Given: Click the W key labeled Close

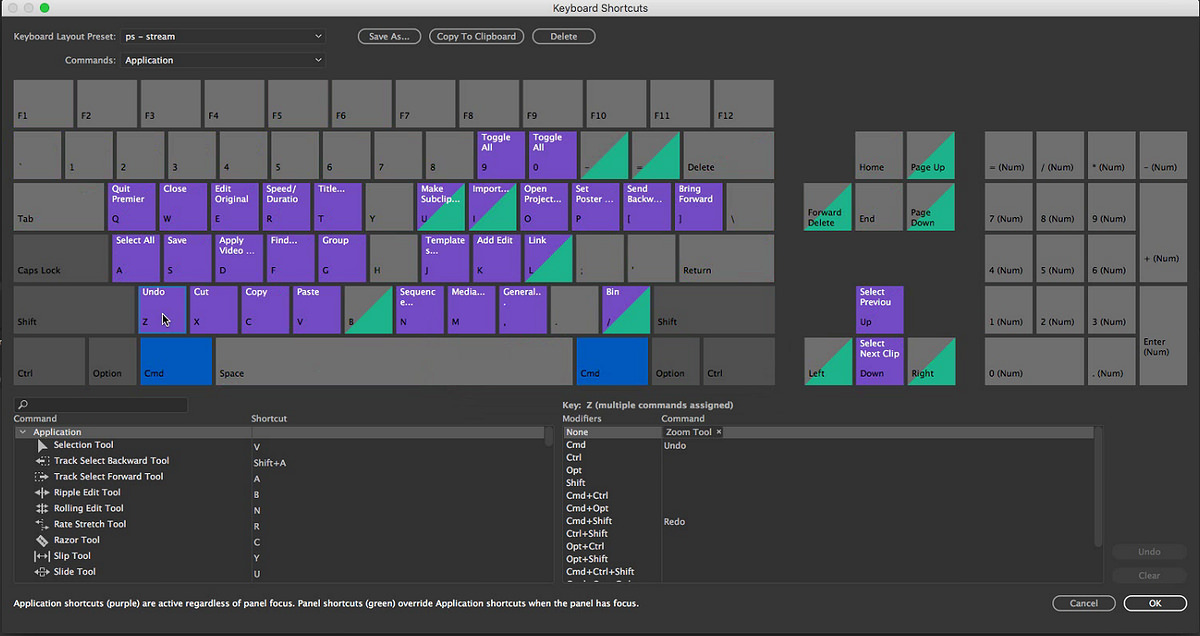Looking at the screenshot, I should pos(184,206).
